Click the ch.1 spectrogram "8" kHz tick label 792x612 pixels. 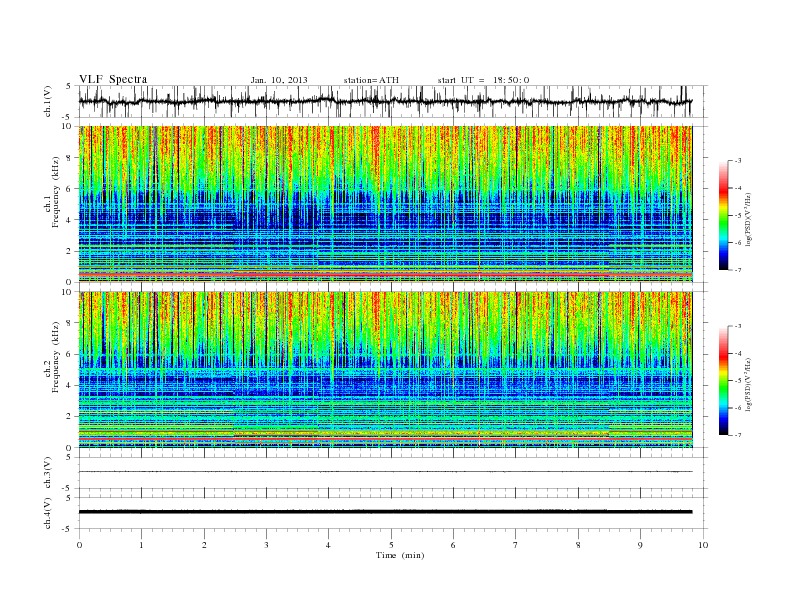(x=69, y=158)
